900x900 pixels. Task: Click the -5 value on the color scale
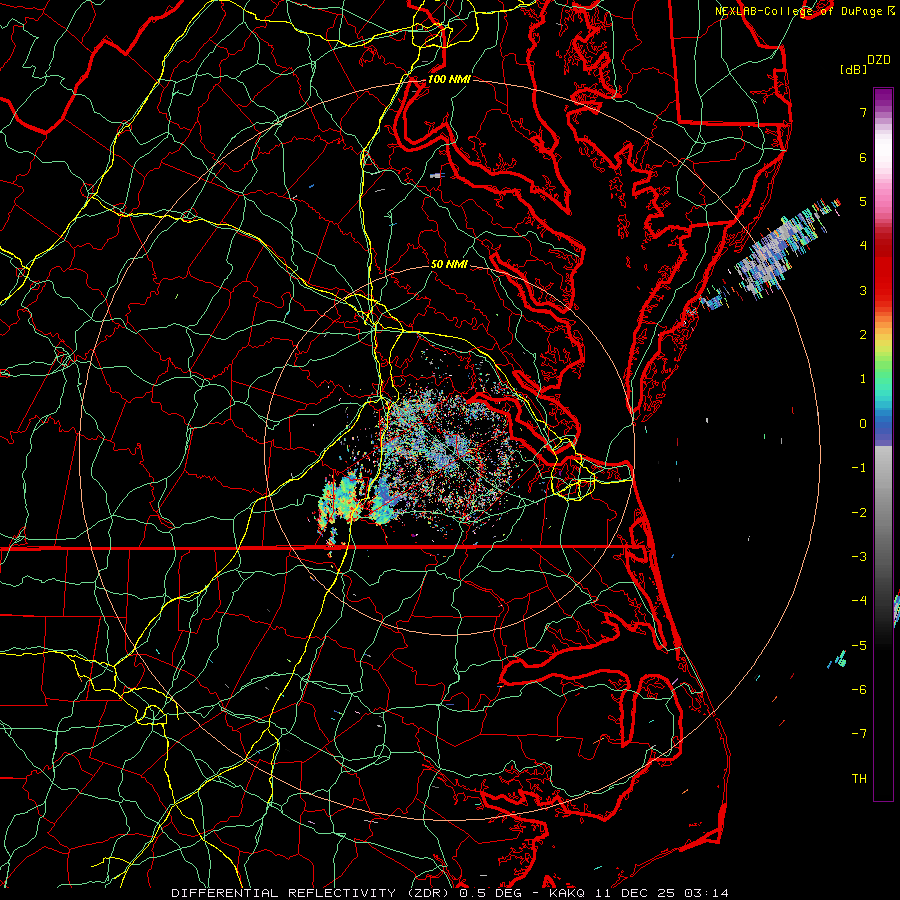pyautogui.click(x=859, y=646)
